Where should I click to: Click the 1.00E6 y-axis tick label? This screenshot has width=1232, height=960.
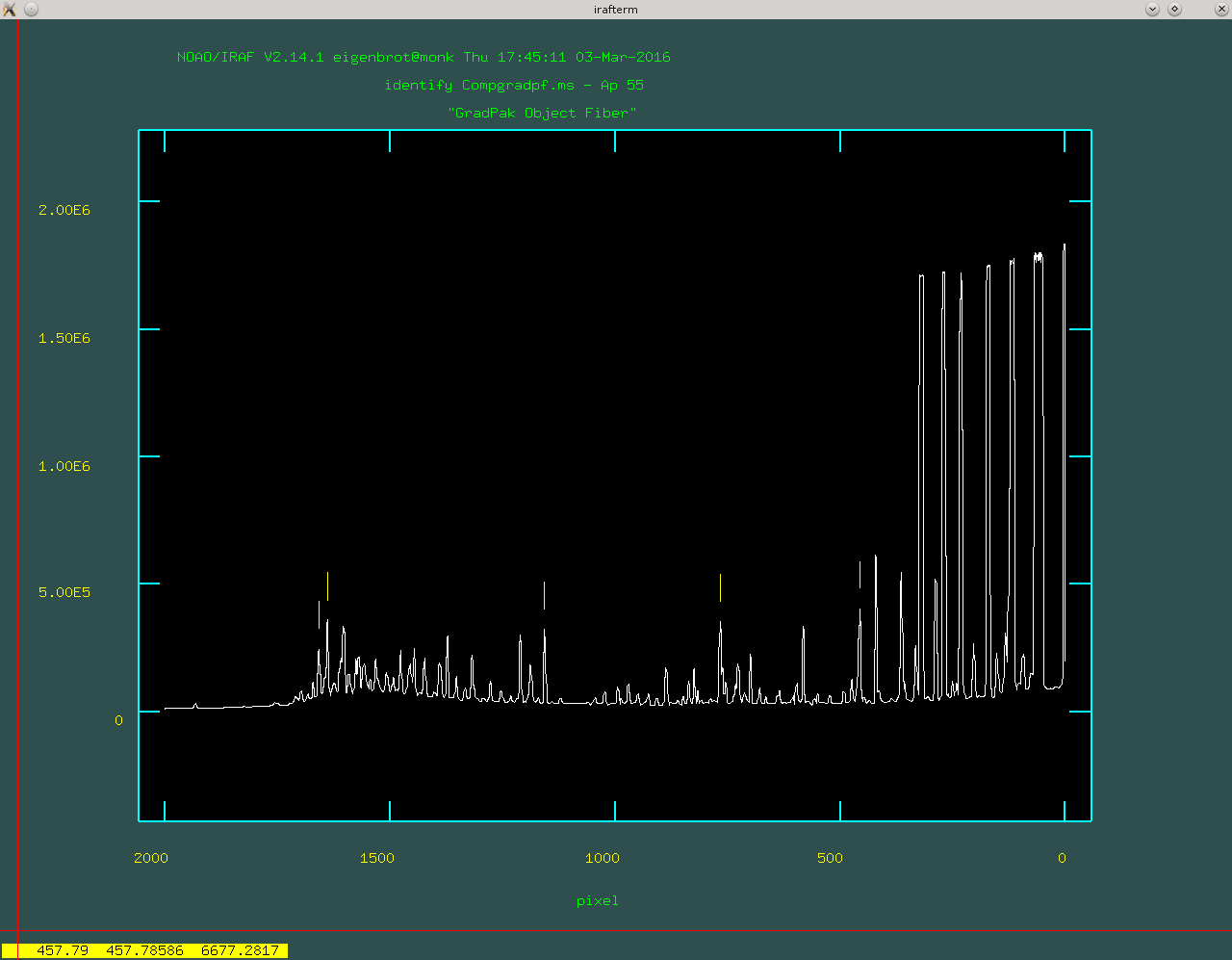[64, 466]
